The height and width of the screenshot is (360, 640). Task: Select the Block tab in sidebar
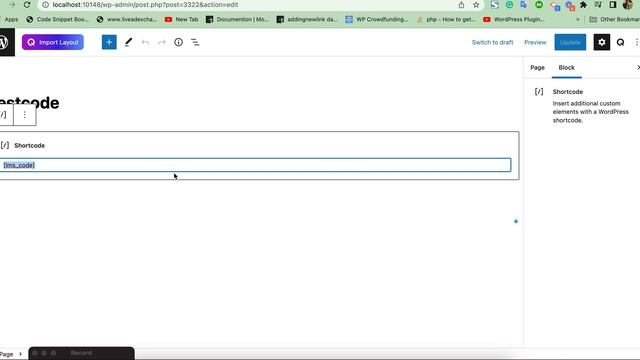[x=567, y=68]
